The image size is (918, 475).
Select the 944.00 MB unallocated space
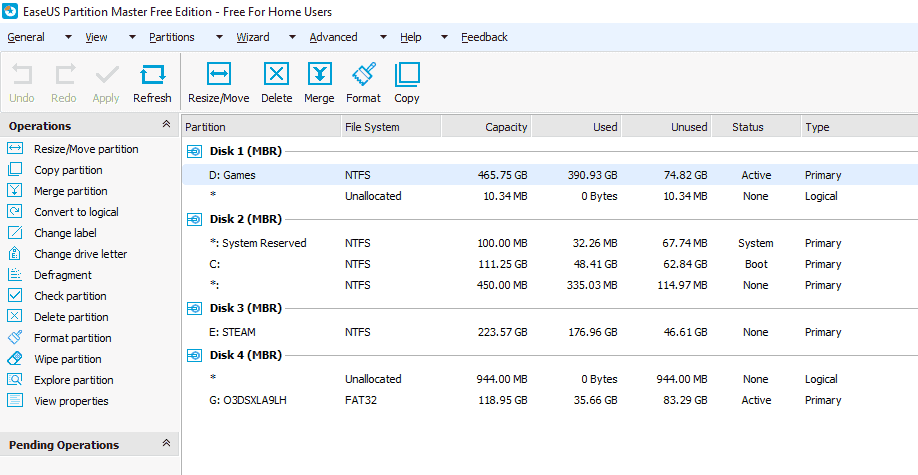point(550,379)
